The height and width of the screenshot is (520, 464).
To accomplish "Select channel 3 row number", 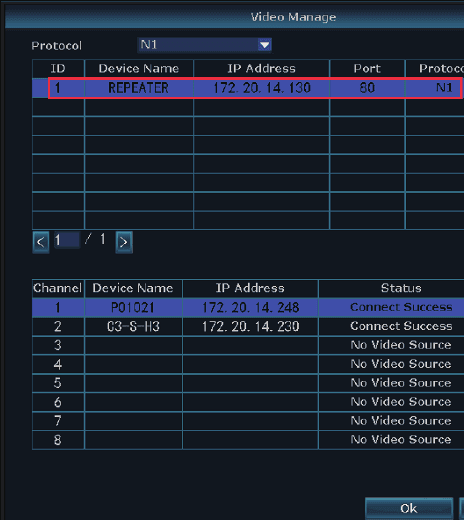I will click(x=58, y=345).
